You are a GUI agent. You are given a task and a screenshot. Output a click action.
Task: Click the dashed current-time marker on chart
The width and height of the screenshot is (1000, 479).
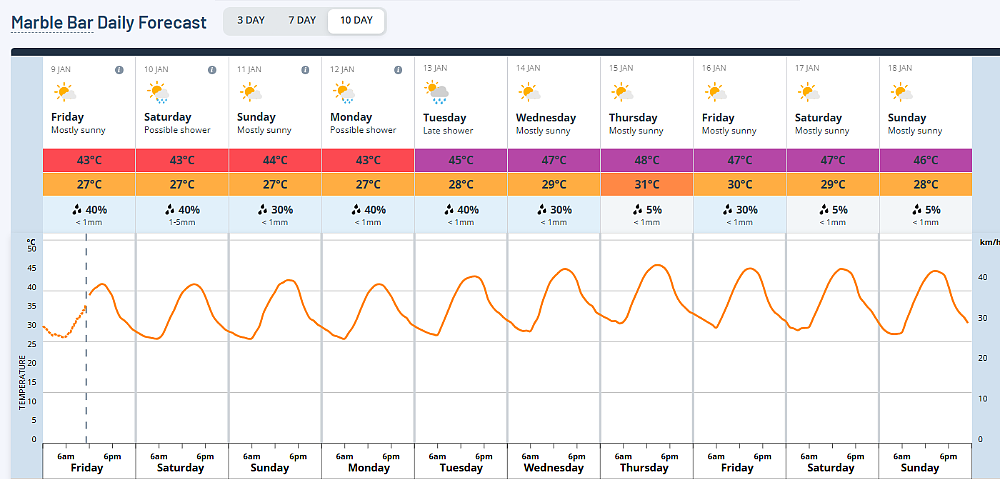[x=86, y=338]
